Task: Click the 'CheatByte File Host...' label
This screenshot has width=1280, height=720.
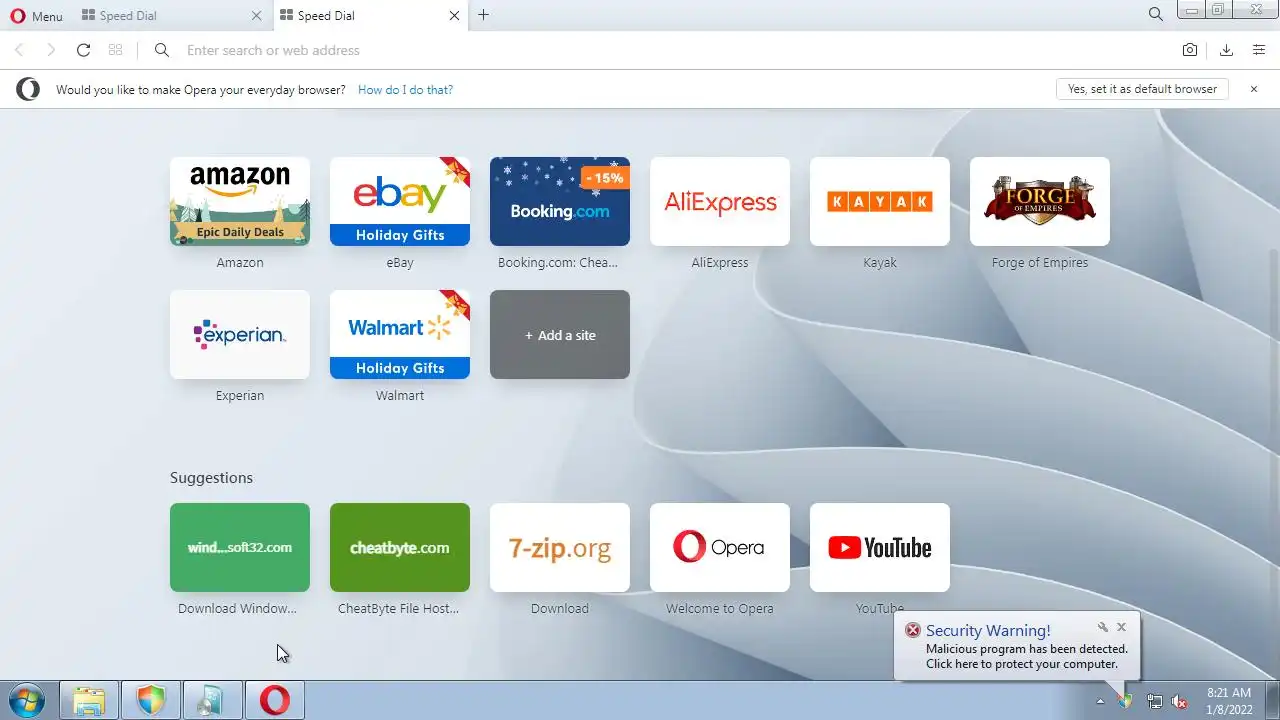Action: point(398,608)
